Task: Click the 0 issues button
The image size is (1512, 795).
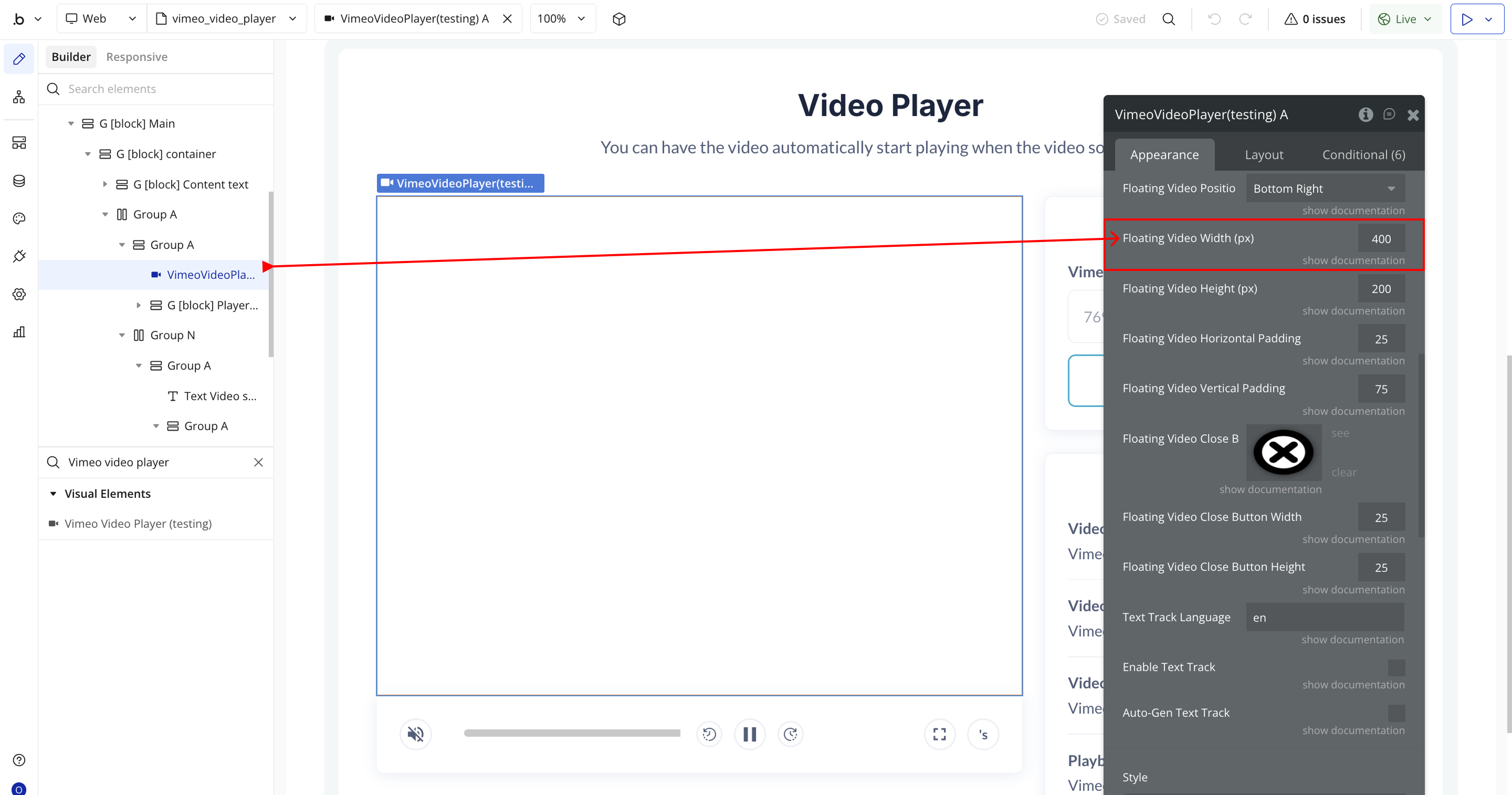Action: pos(1315,19)
